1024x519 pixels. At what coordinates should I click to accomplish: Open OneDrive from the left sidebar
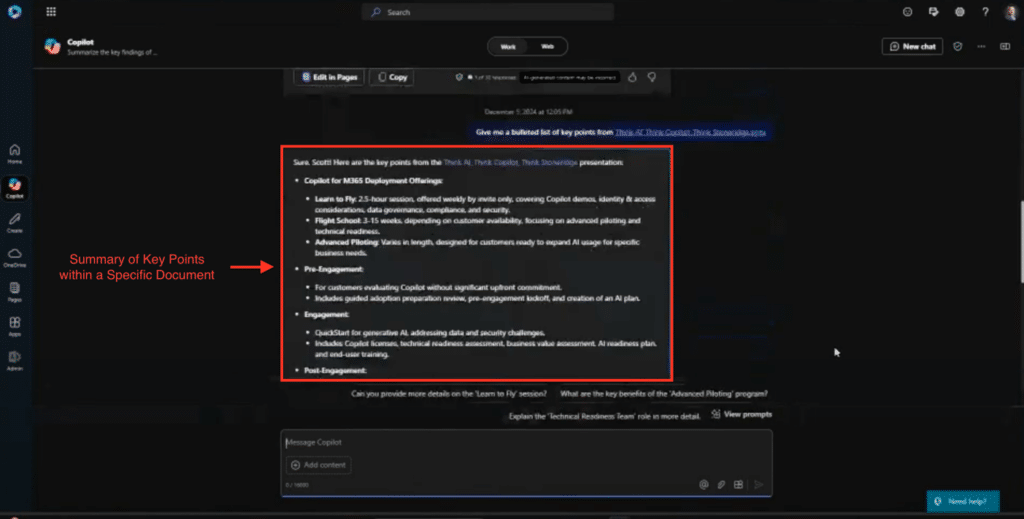15,257
